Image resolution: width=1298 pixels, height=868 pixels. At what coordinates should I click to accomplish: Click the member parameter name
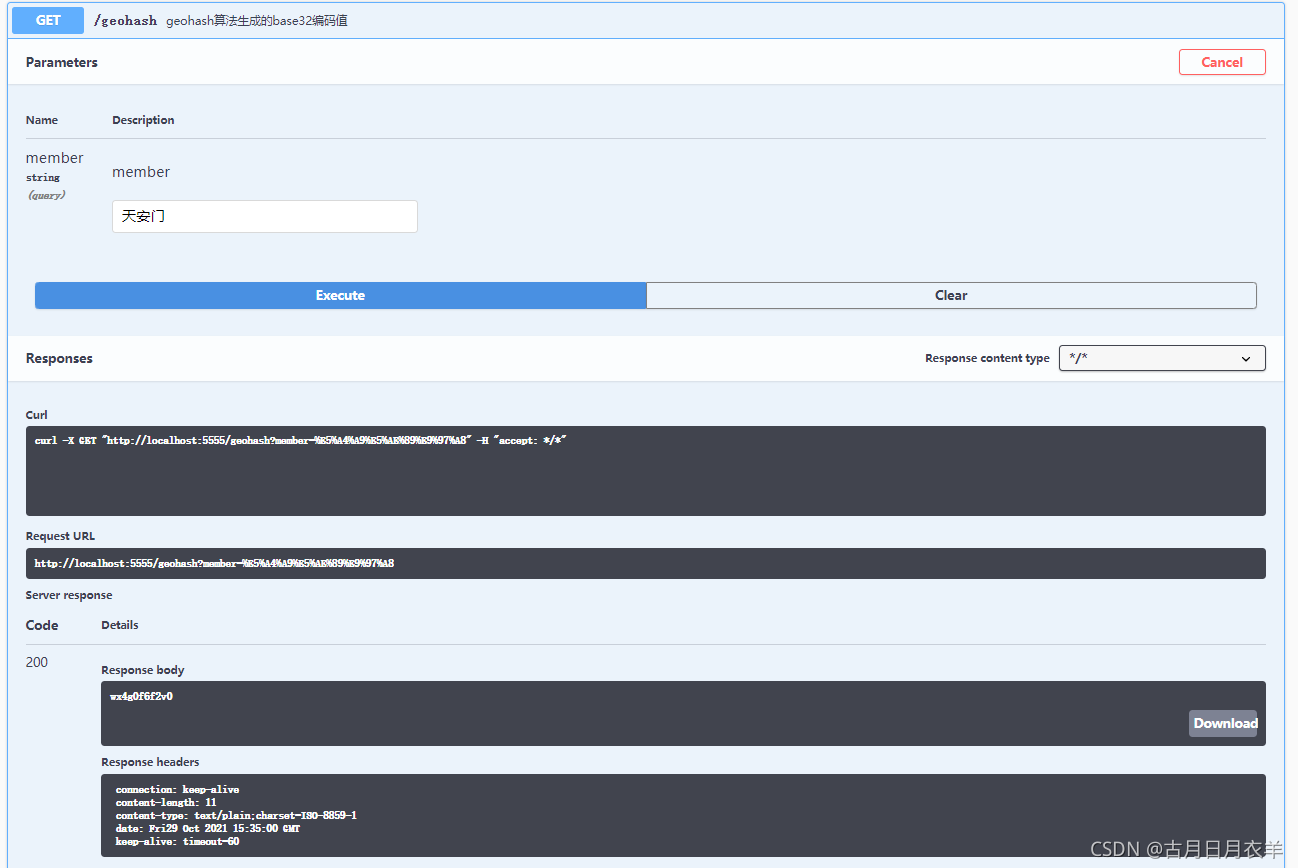tap(55, 158)
